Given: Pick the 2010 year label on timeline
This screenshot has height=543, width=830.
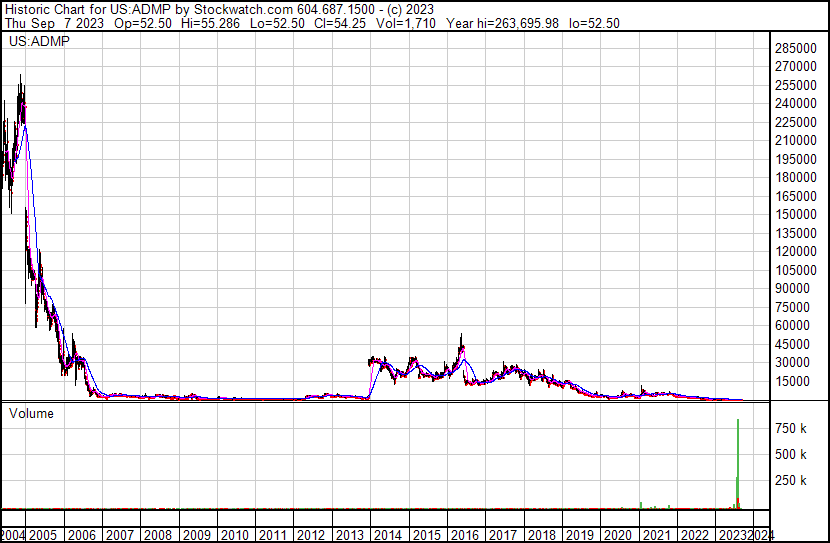Looking at the screenshot, I should 235,535.
